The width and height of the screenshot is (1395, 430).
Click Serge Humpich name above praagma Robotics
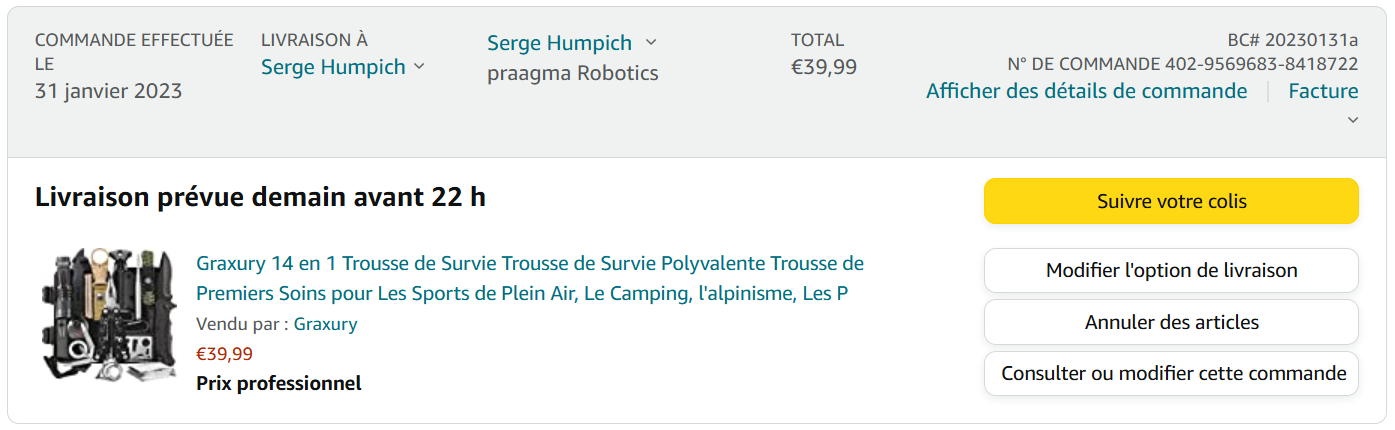[559, 43]
